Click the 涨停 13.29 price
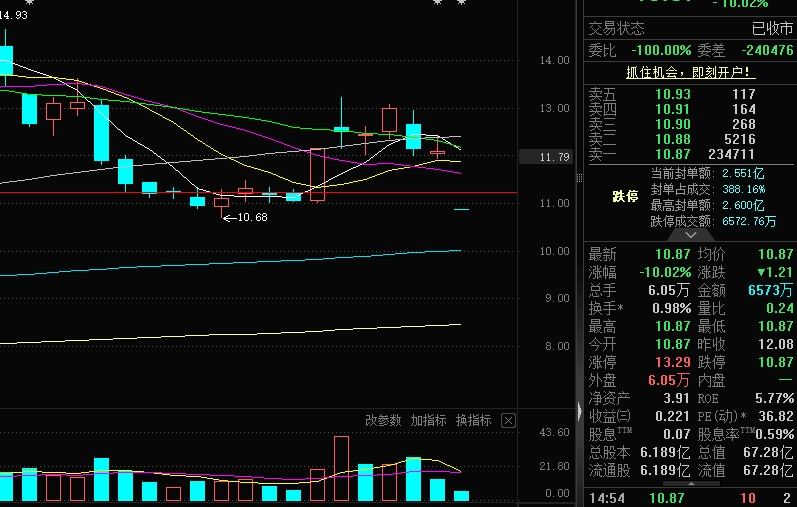This screenshot has width=797, height=507. coord(673,362)
